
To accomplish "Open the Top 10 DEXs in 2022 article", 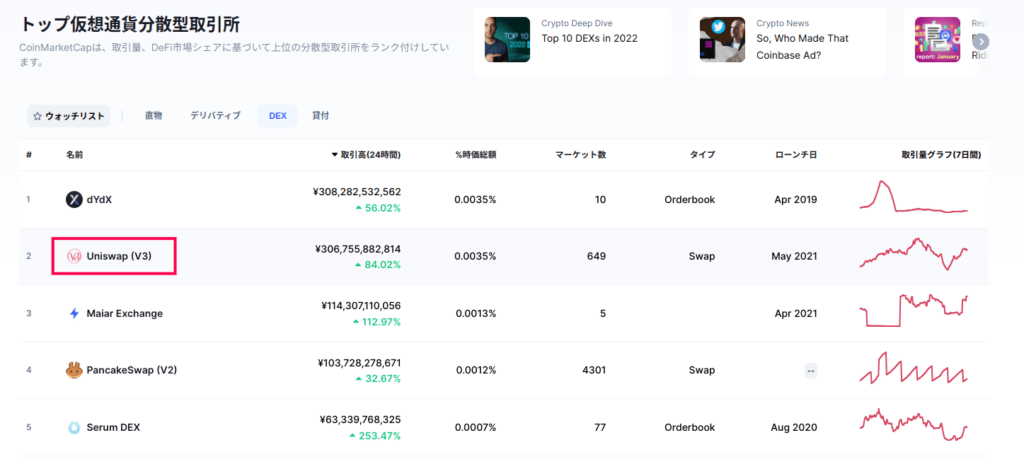I will [589, 38].
